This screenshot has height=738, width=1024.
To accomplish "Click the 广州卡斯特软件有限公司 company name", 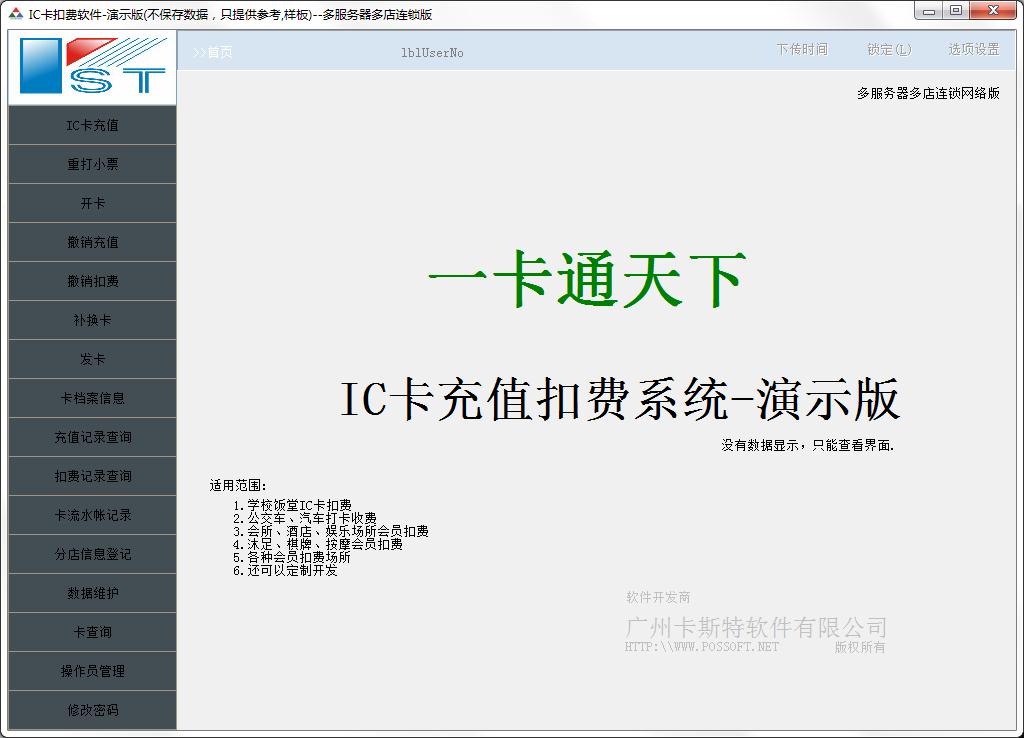I will (756, 628).
